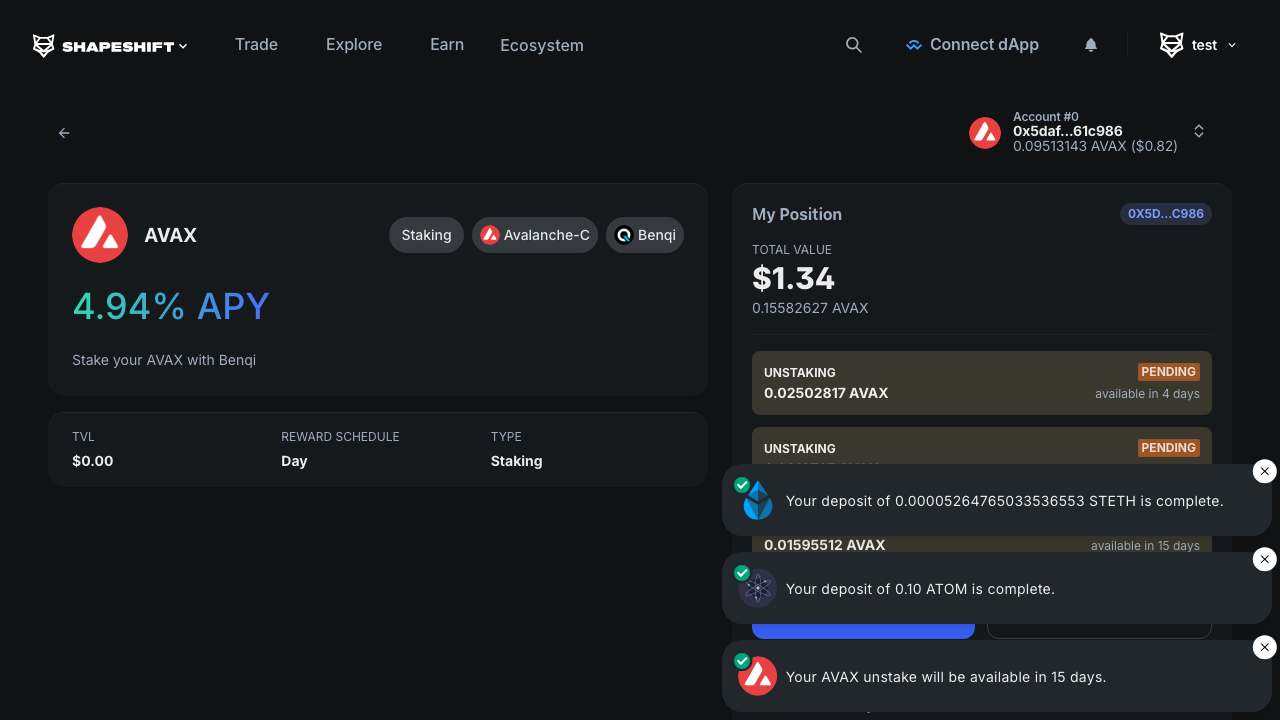Click the back arrow icon
1280x720 pixels.
pyautogui.click(x=64, y=133)
